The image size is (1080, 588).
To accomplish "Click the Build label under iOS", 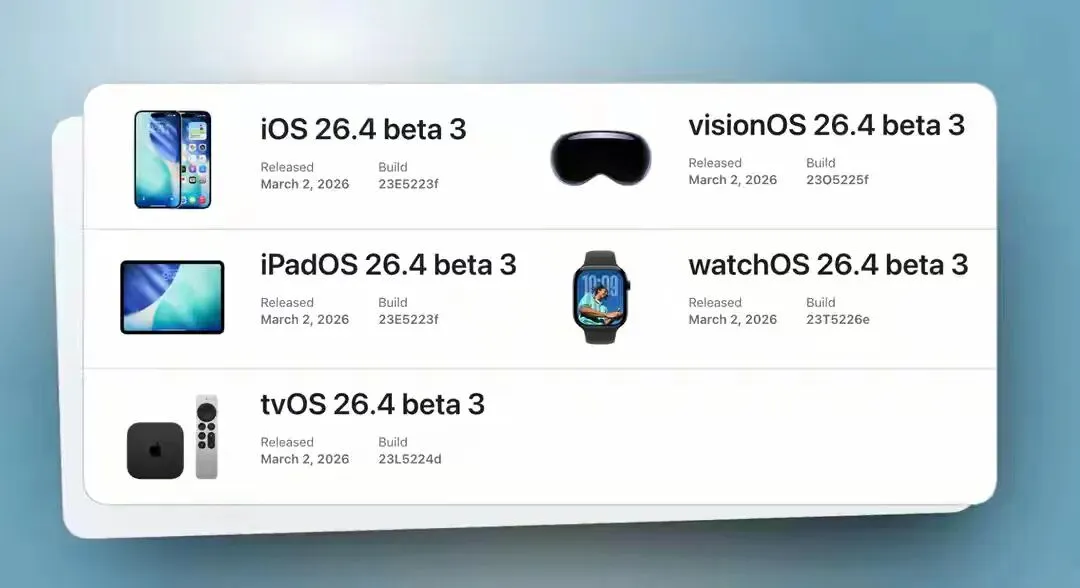I will pyautogui.click(x=393, y=167).
